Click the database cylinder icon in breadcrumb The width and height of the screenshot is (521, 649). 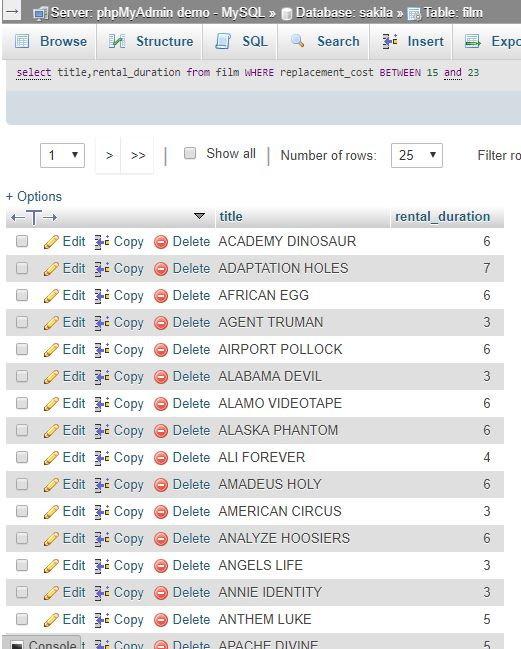pos(286,14)
